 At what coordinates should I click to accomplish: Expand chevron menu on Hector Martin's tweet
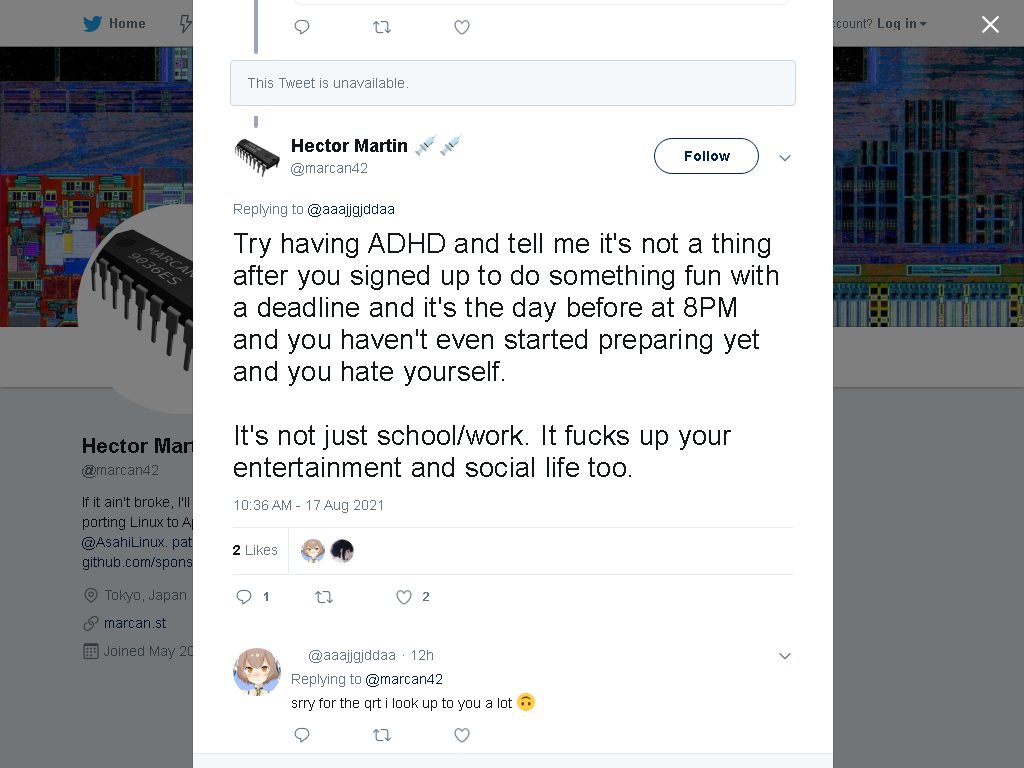785,157
